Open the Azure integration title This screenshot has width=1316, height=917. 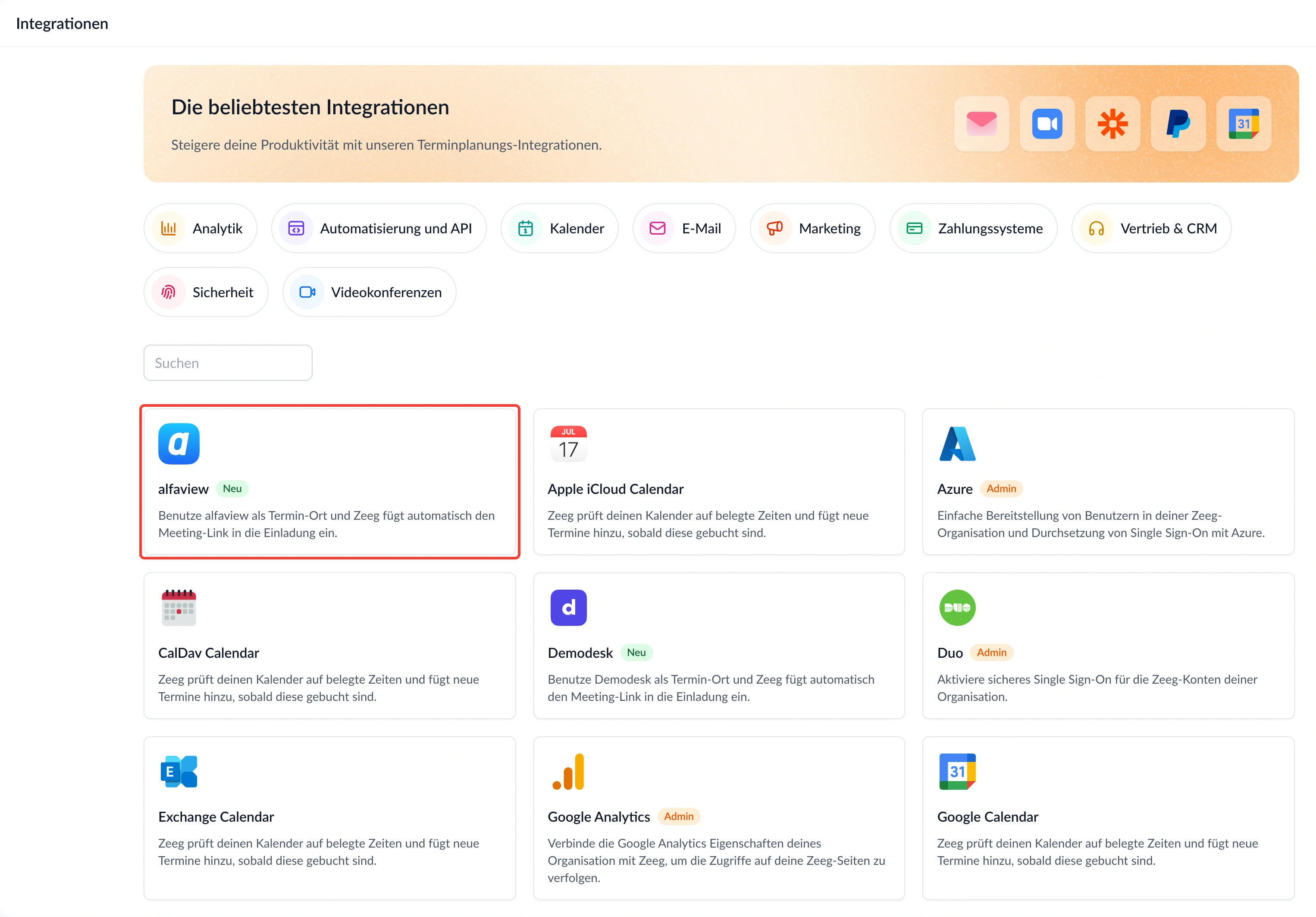(954, 489)
